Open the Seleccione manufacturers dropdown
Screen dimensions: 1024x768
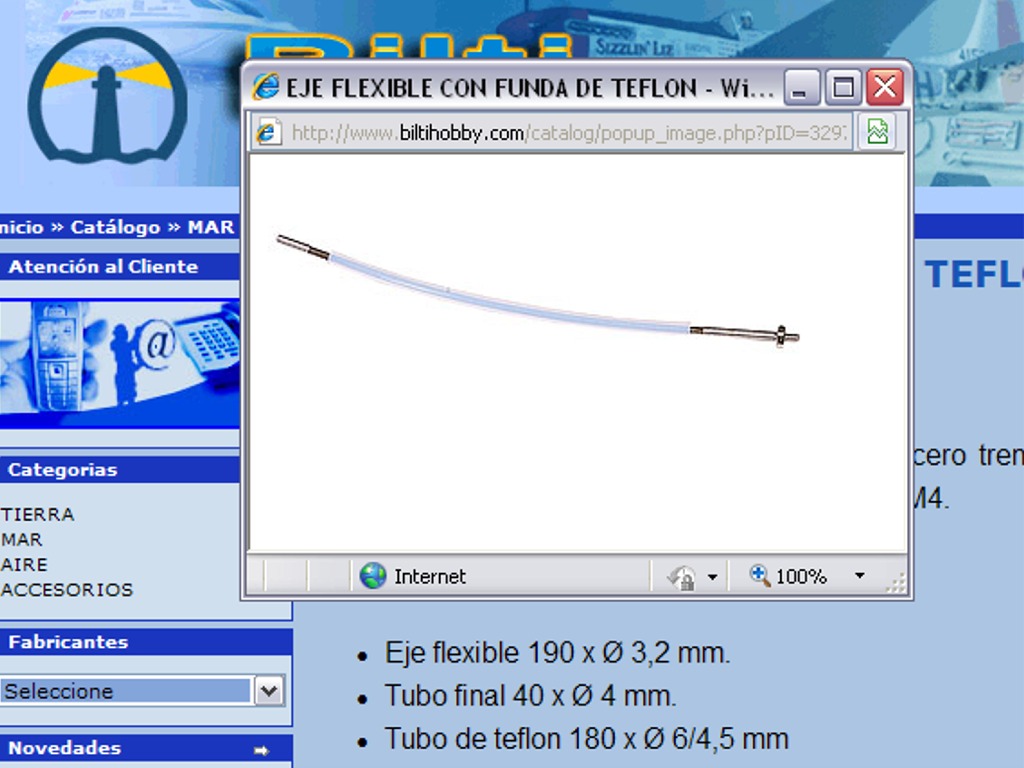pyautogui.click(x=268, y=691)
